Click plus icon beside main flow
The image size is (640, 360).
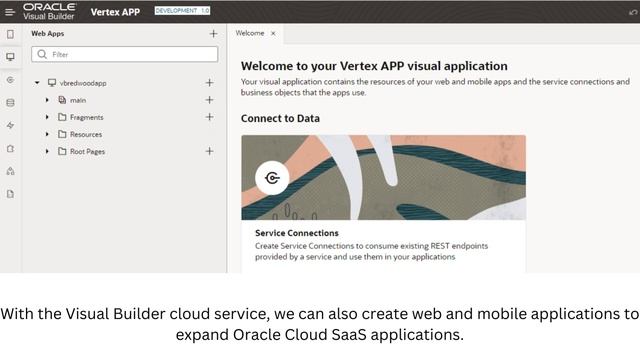tap(209, 100)
